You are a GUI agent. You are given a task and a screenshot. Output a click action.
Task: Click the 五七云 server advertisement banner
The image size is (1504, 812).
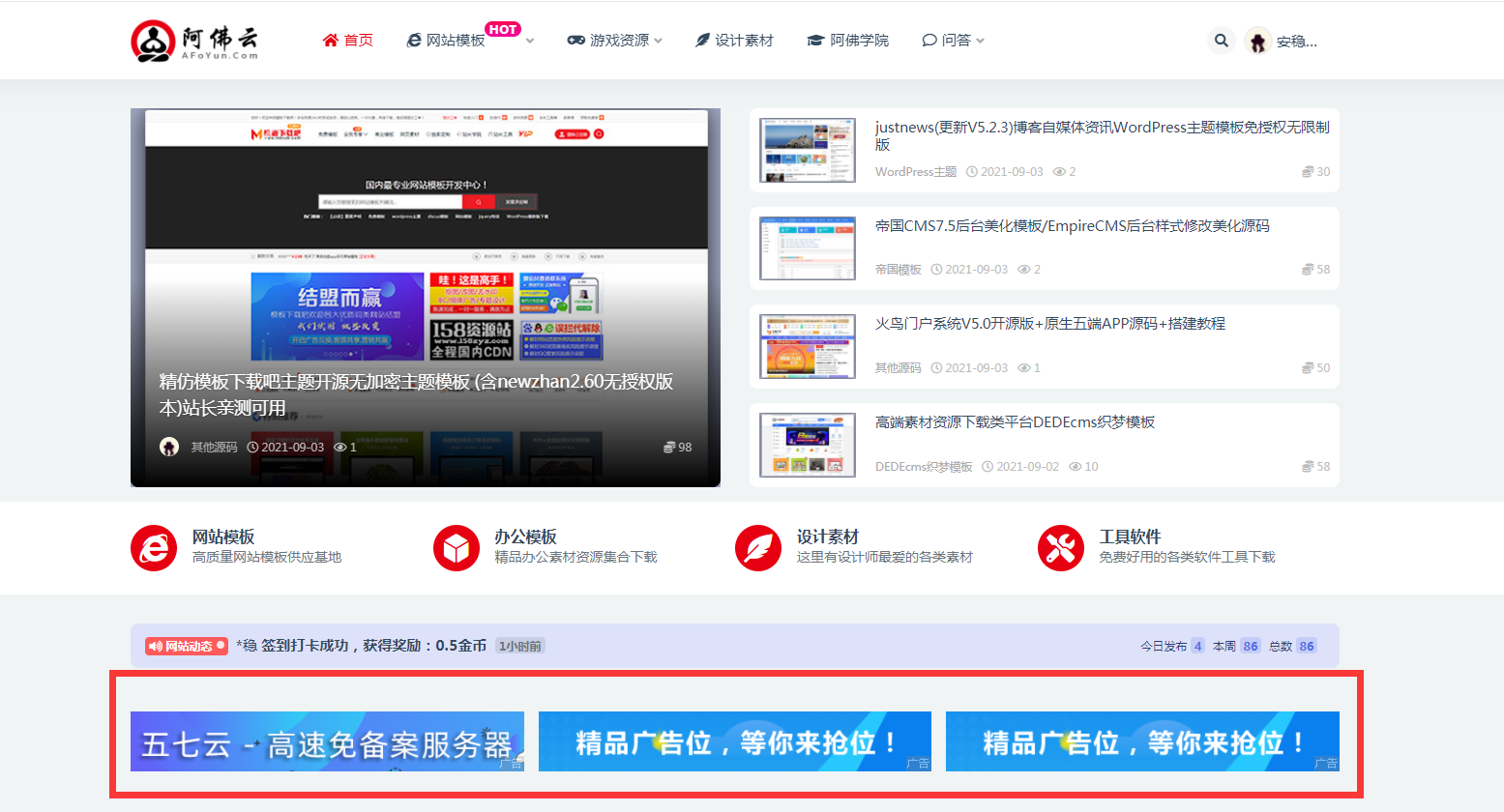pos(326,741)
